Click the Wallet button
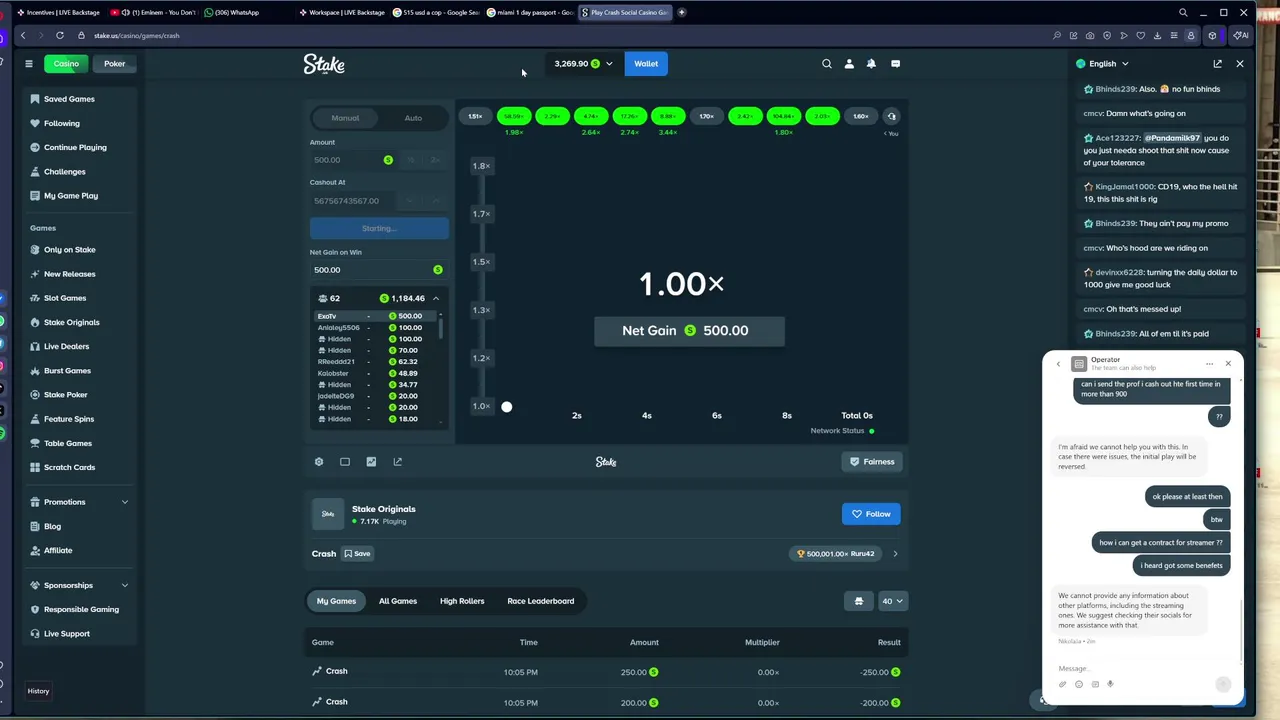1280x720 pixels. pos(646,64)
